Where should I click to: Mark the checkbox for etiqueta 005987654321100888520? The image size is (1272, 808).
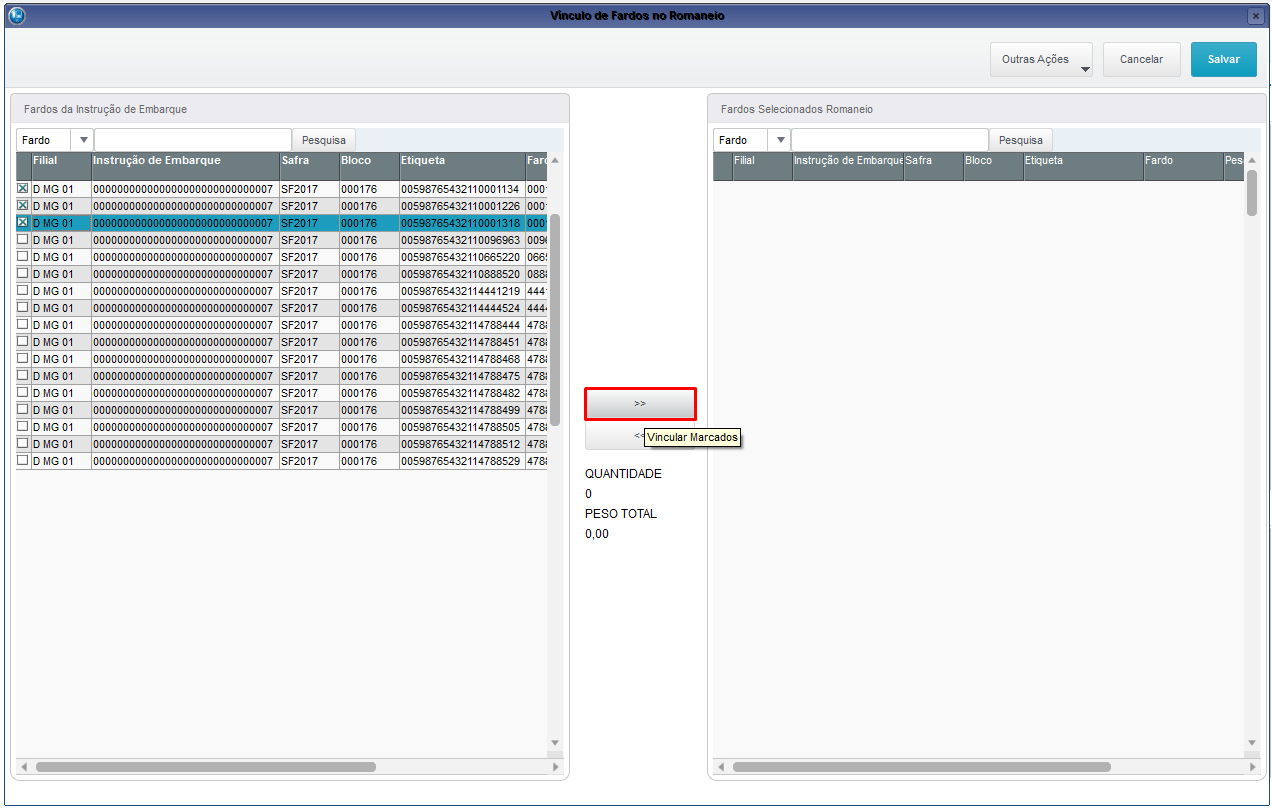pos(23,273)
